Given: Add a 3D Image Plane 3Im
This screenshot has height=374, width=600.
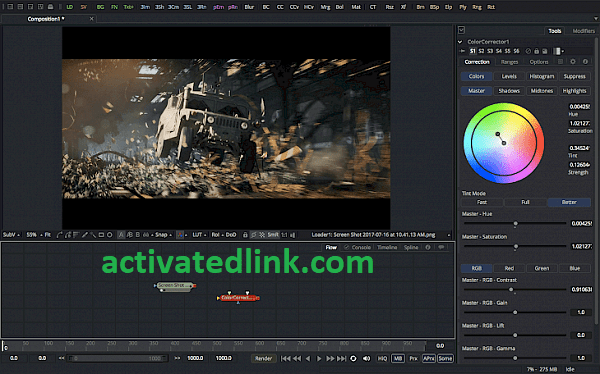Looking at the screenshot, I should pyautogui.click(x=145, y=7).
